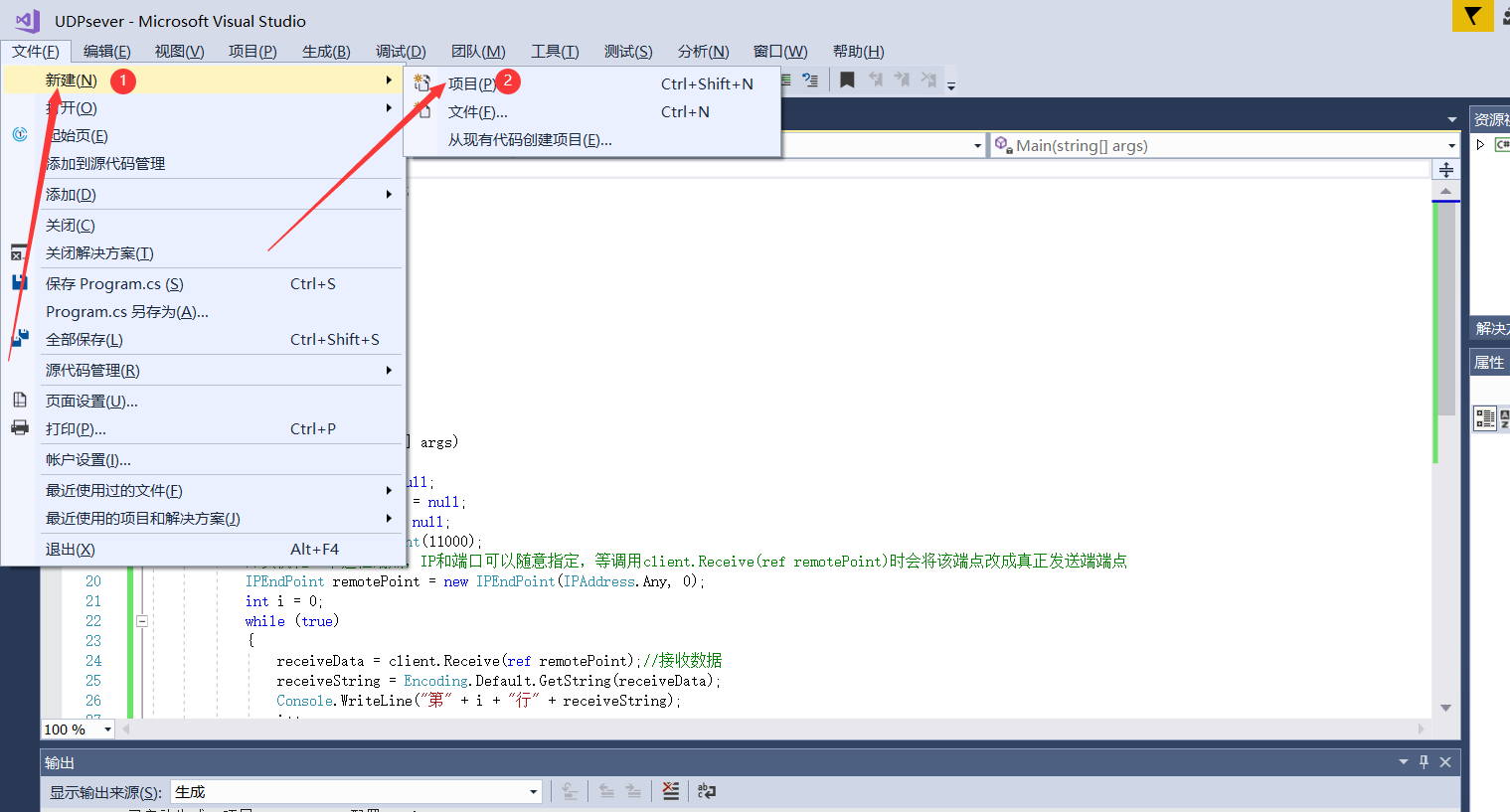Click the horizontal scrollbar left arrow
Viewport: 1510px width, 812px height.
pyautogui.click(x=126, y=730)
